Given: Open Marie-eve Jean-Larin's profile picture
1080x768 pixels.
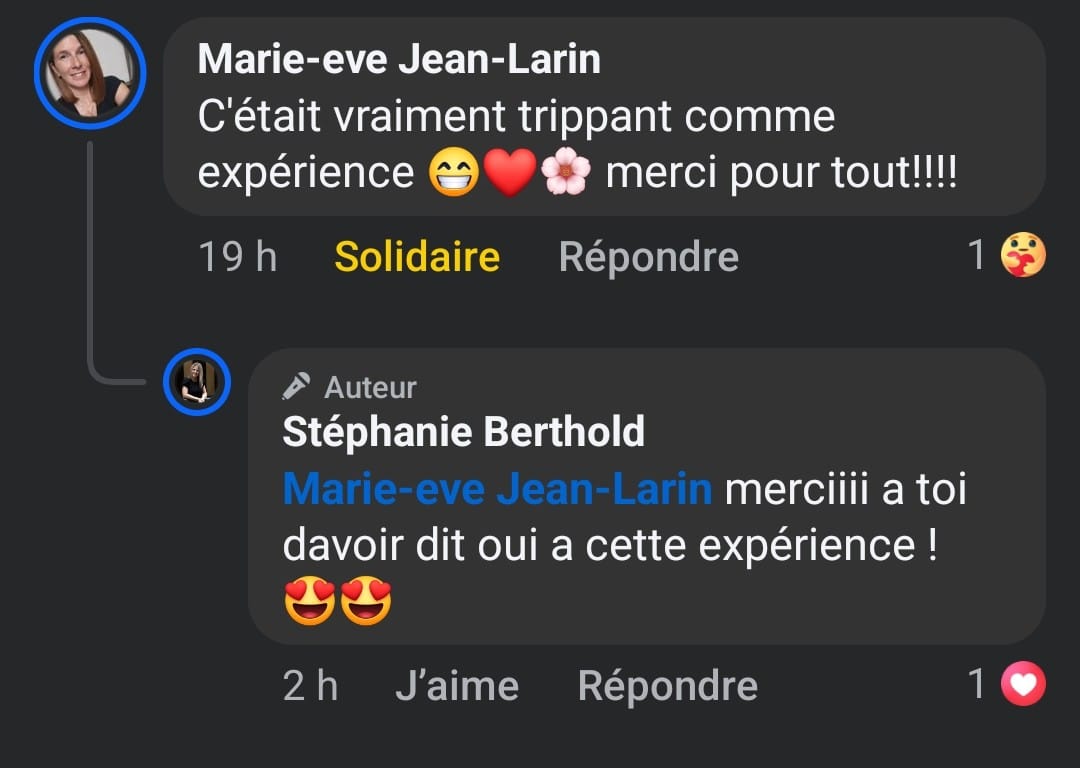Looking at the screenshot, I should pyautogui.click(x=91, y=73).
